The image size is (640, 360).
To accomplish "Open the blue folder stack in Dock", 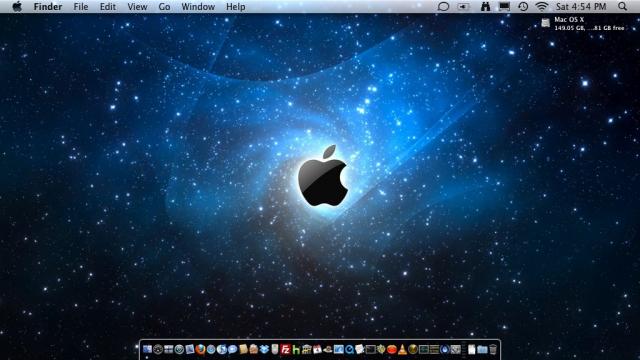I will click(482, 349).
